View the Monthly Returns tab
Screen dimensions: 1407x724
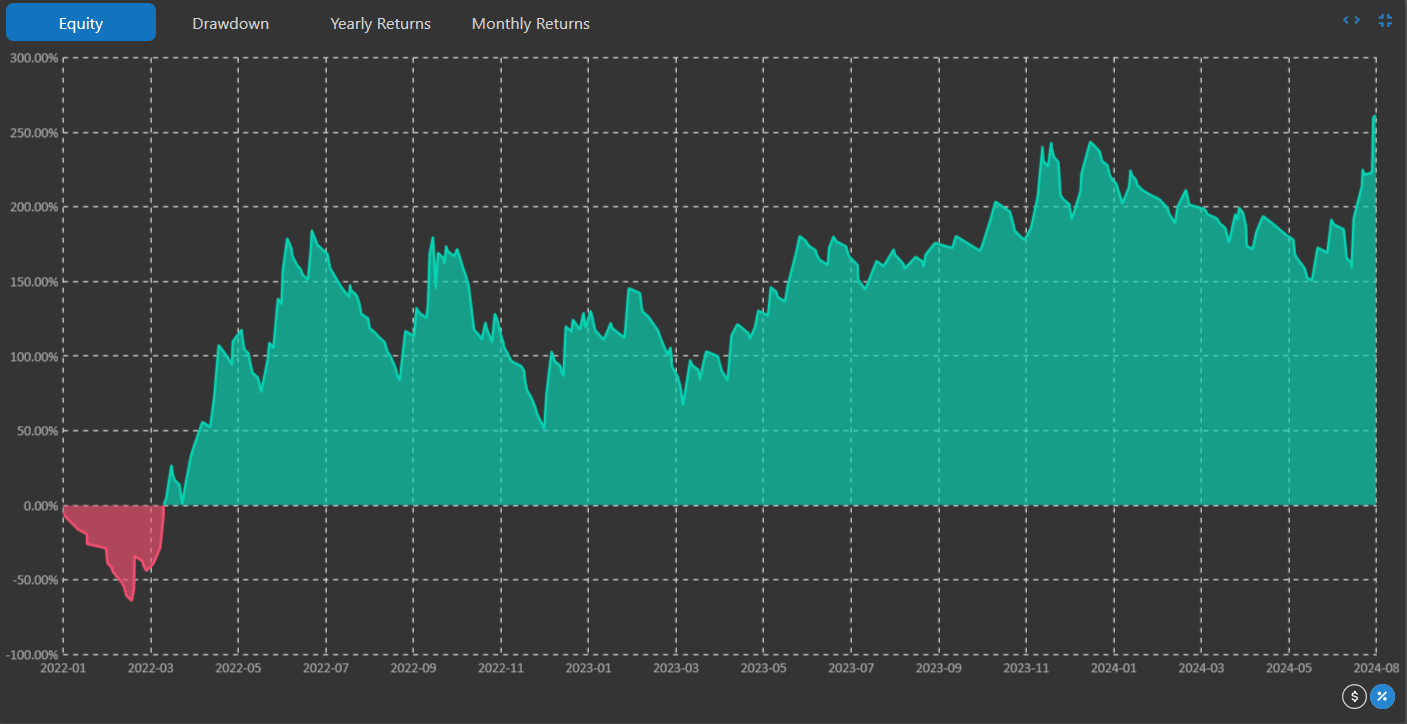[530, 23]
